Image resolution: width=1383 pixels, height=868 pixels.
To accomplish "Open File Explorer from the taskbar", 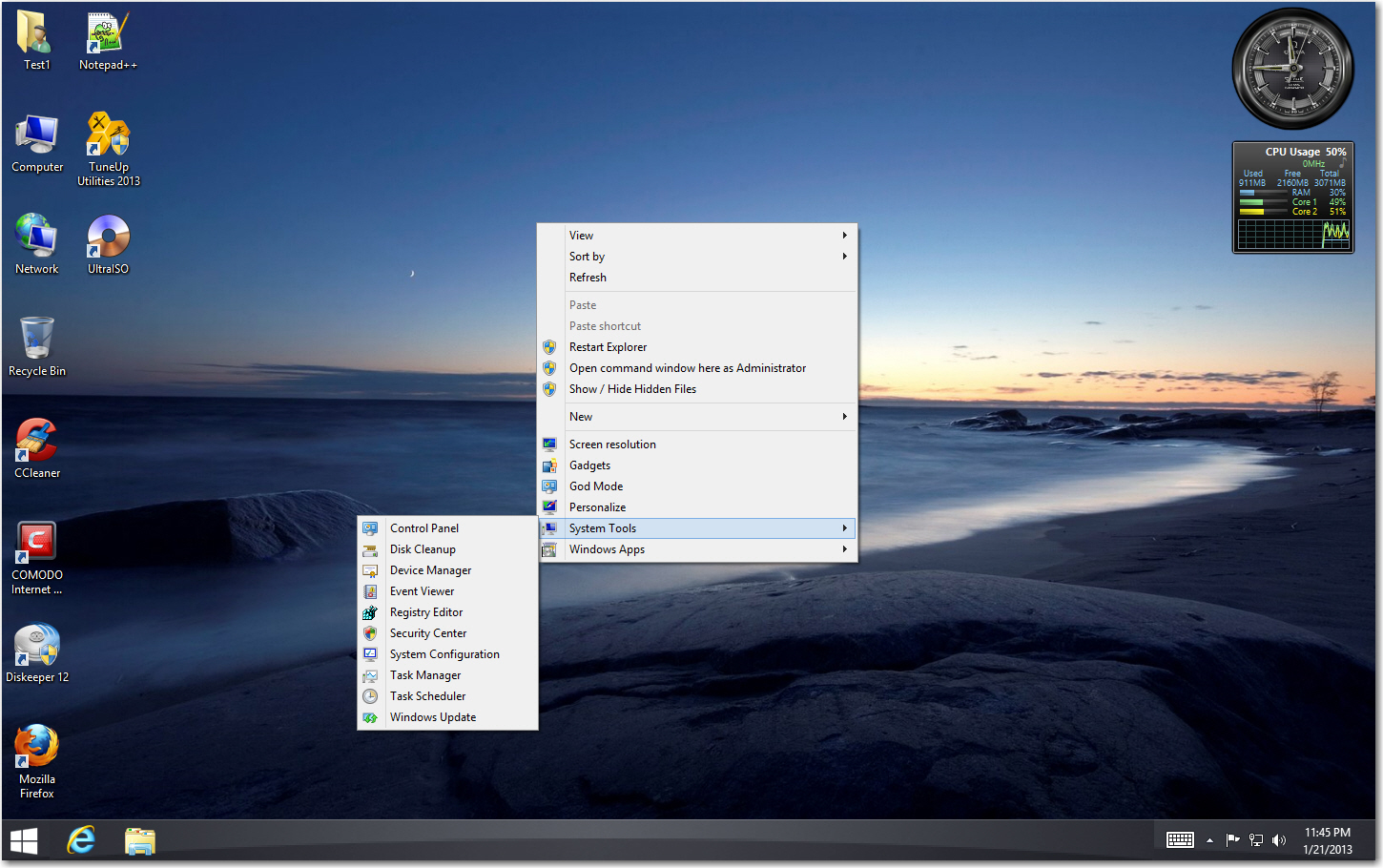I will coord(140,840).
